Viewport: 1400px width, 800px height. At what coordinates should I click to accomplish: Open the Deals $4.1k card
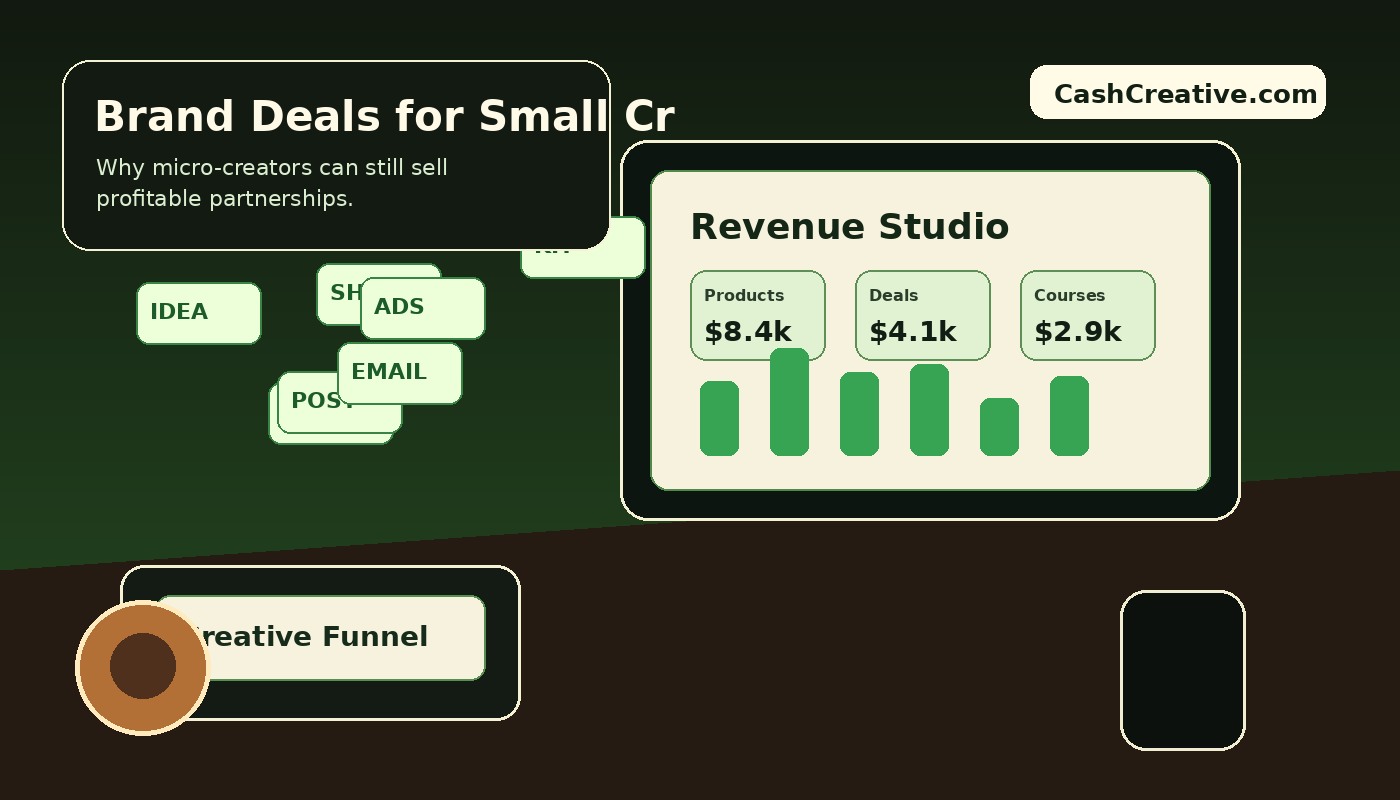coord(923,315)
